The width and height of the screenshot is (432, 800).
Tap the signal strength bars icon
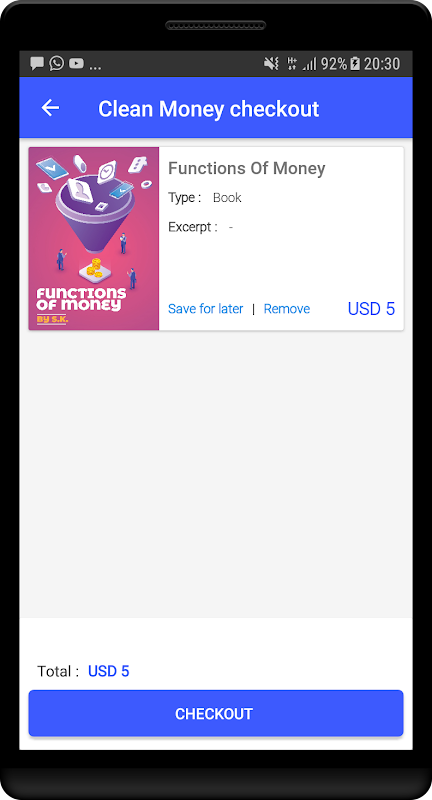pos(309,64)
